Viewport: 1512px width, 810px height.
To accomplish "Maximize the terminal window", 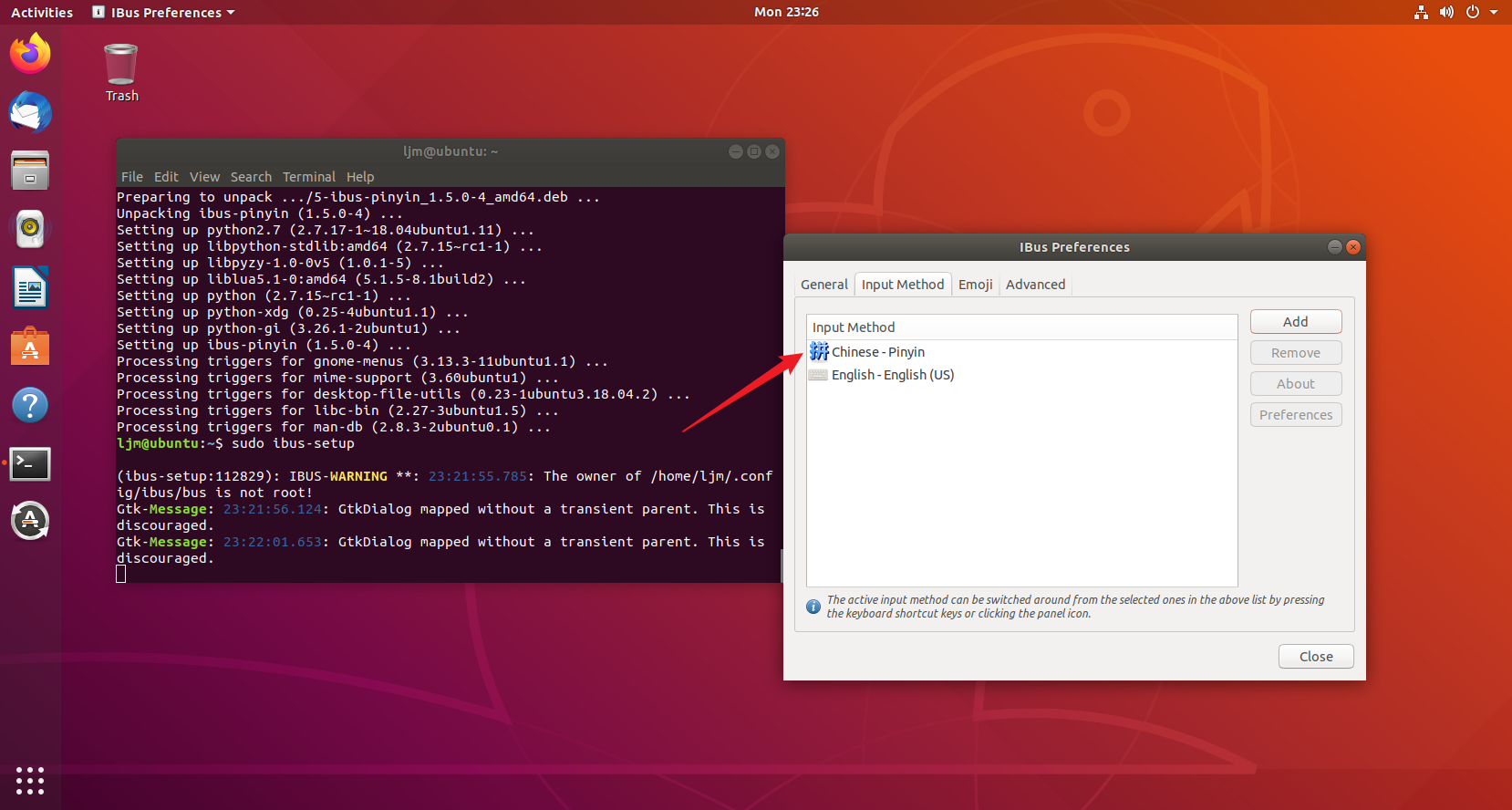I will [754, 151].
